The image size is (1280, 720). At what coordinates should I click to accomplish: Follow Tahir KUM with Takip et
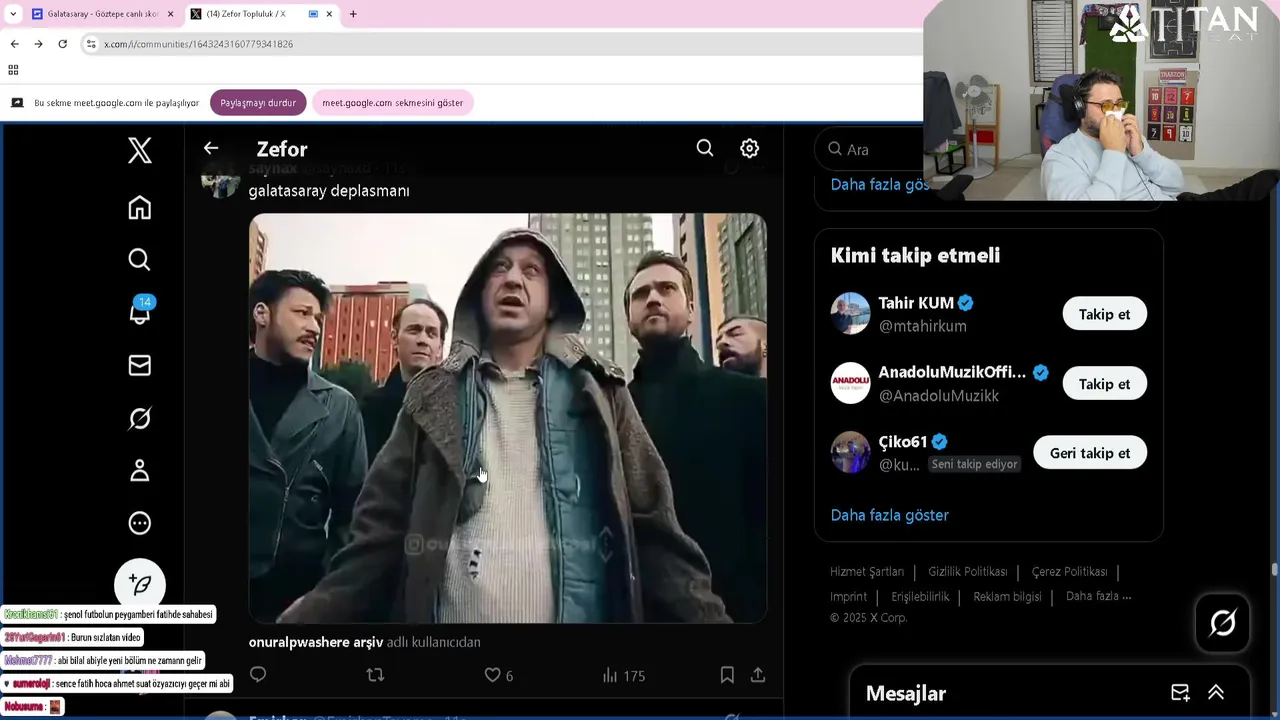(1104, 314)
